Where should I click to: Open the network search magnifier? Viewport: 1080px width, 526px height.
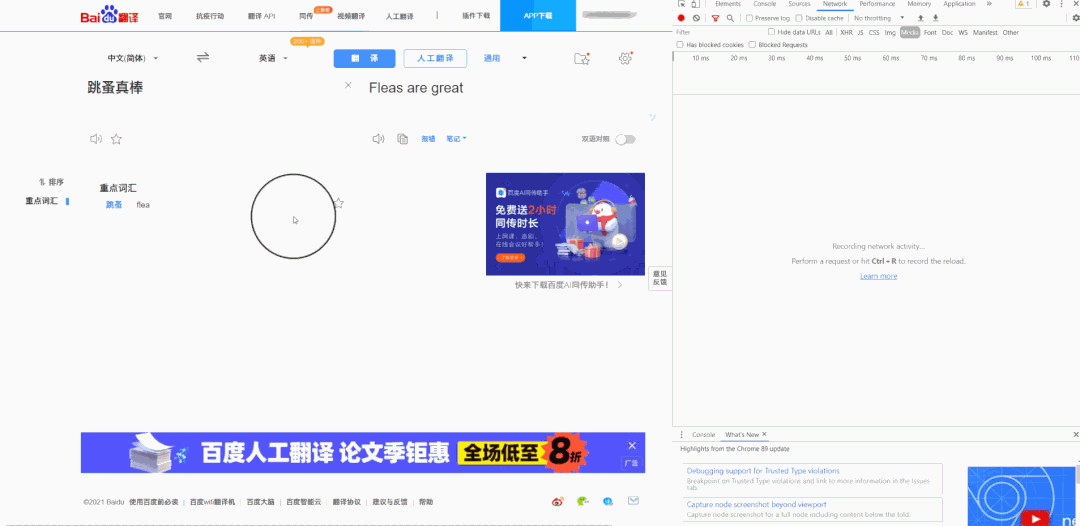click(x=730, y=19)
